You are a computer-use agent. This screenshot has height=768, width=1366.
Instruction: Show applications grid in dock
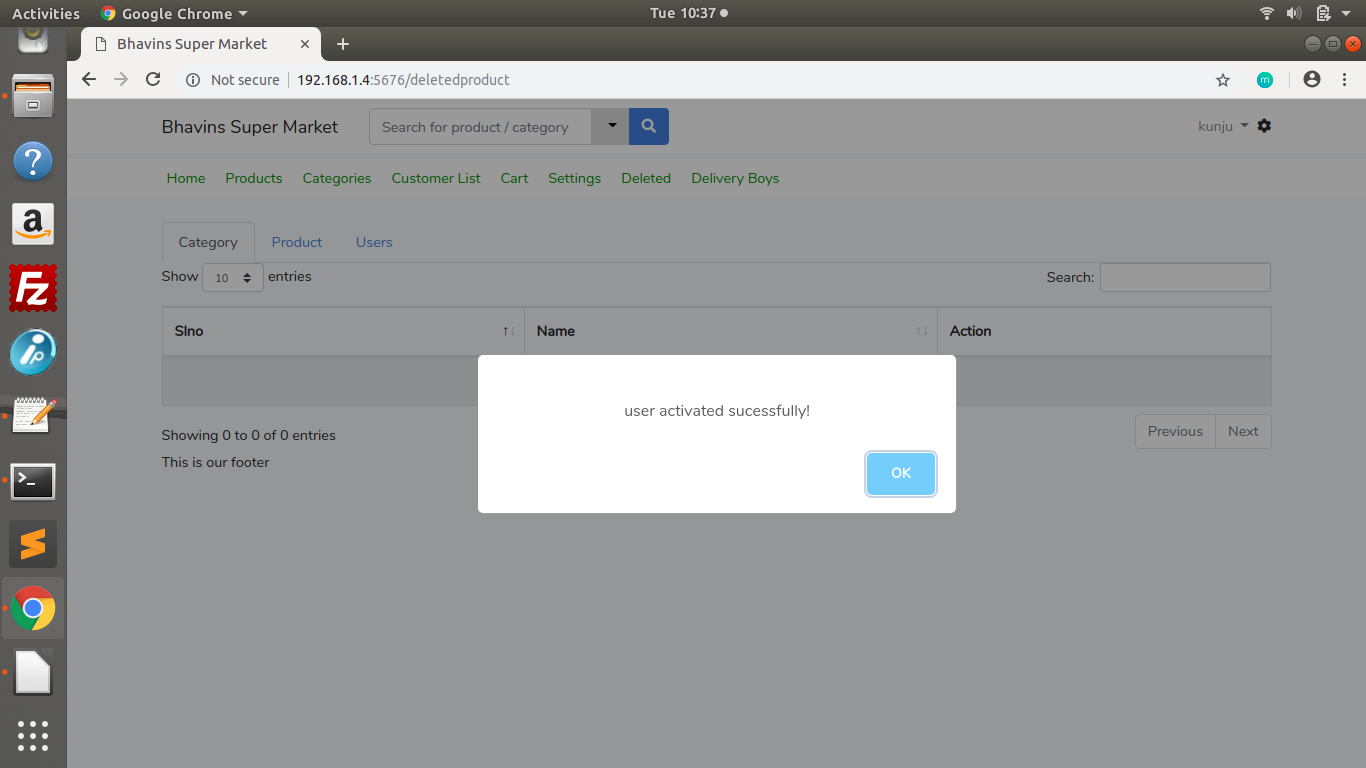(x=33, y=736)
